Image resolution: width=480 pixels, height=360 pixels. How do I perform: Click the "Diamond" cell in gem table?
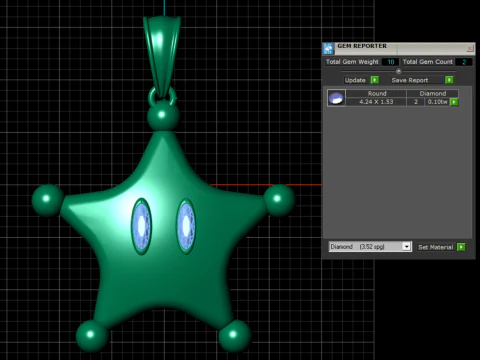433,93
